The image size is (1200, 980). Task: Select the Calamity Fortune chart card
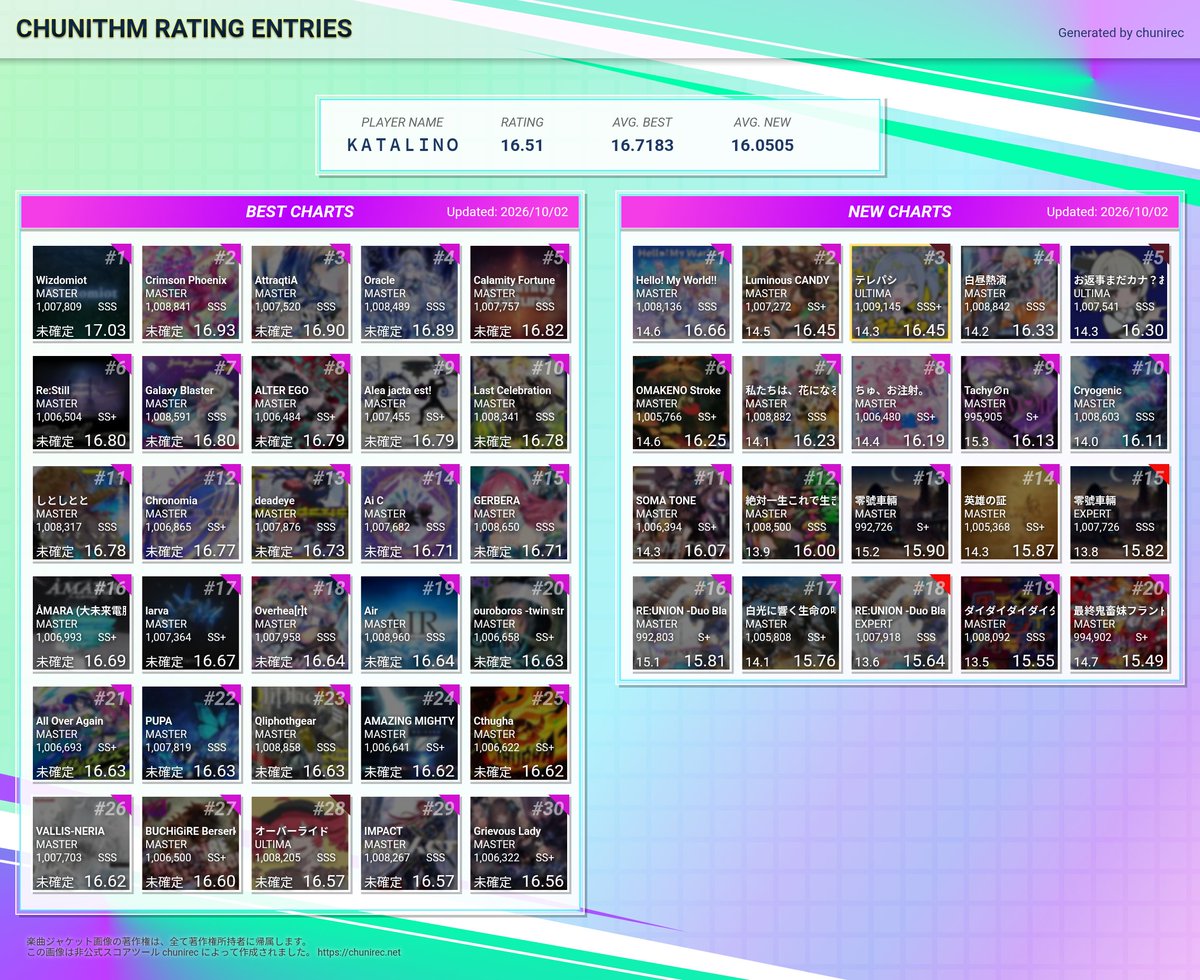(x=520, y=293)
